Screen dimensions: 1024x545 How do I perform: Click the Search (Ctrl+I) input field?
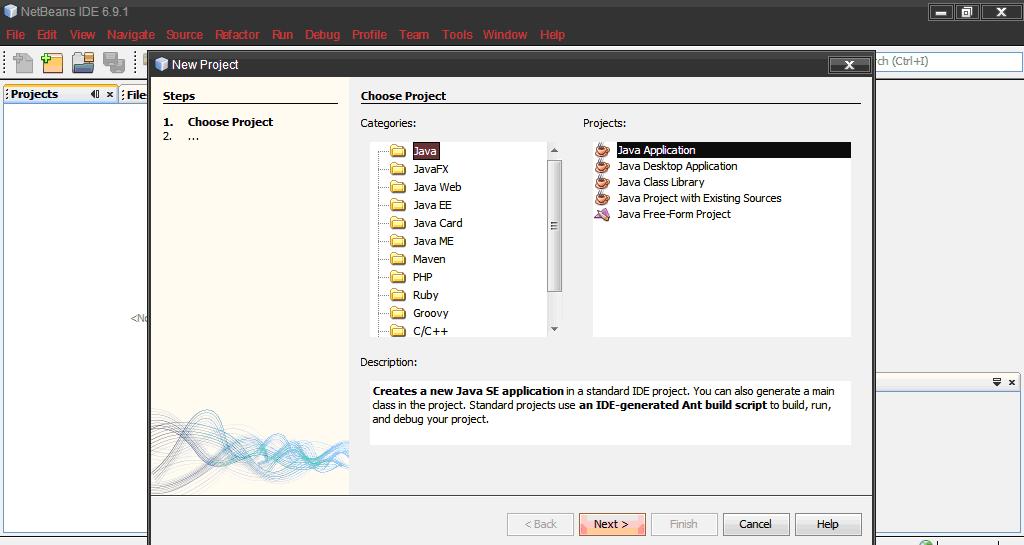(x=948, y=61)
